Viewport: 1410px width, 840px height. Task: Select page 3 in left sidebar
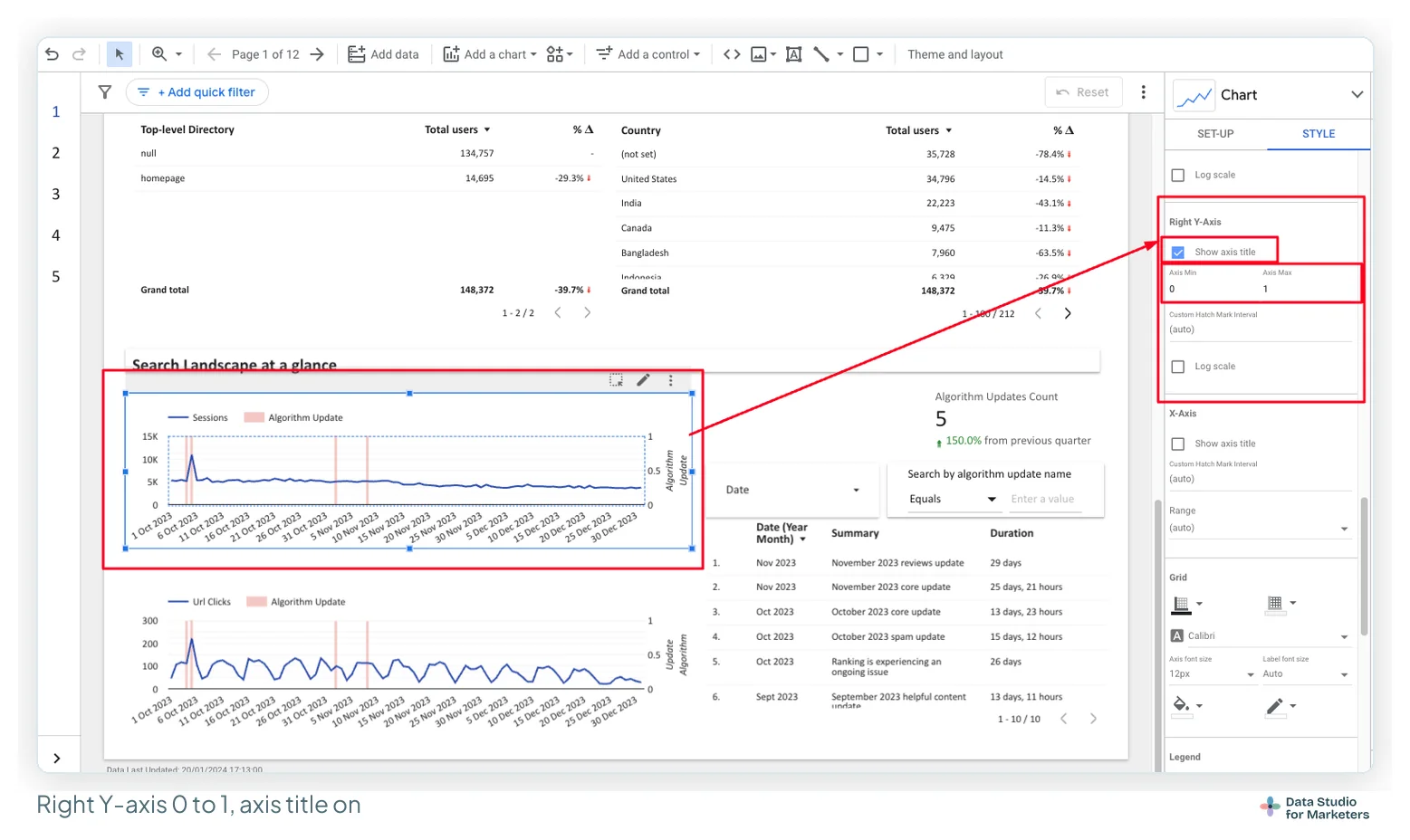pos(56,194)
